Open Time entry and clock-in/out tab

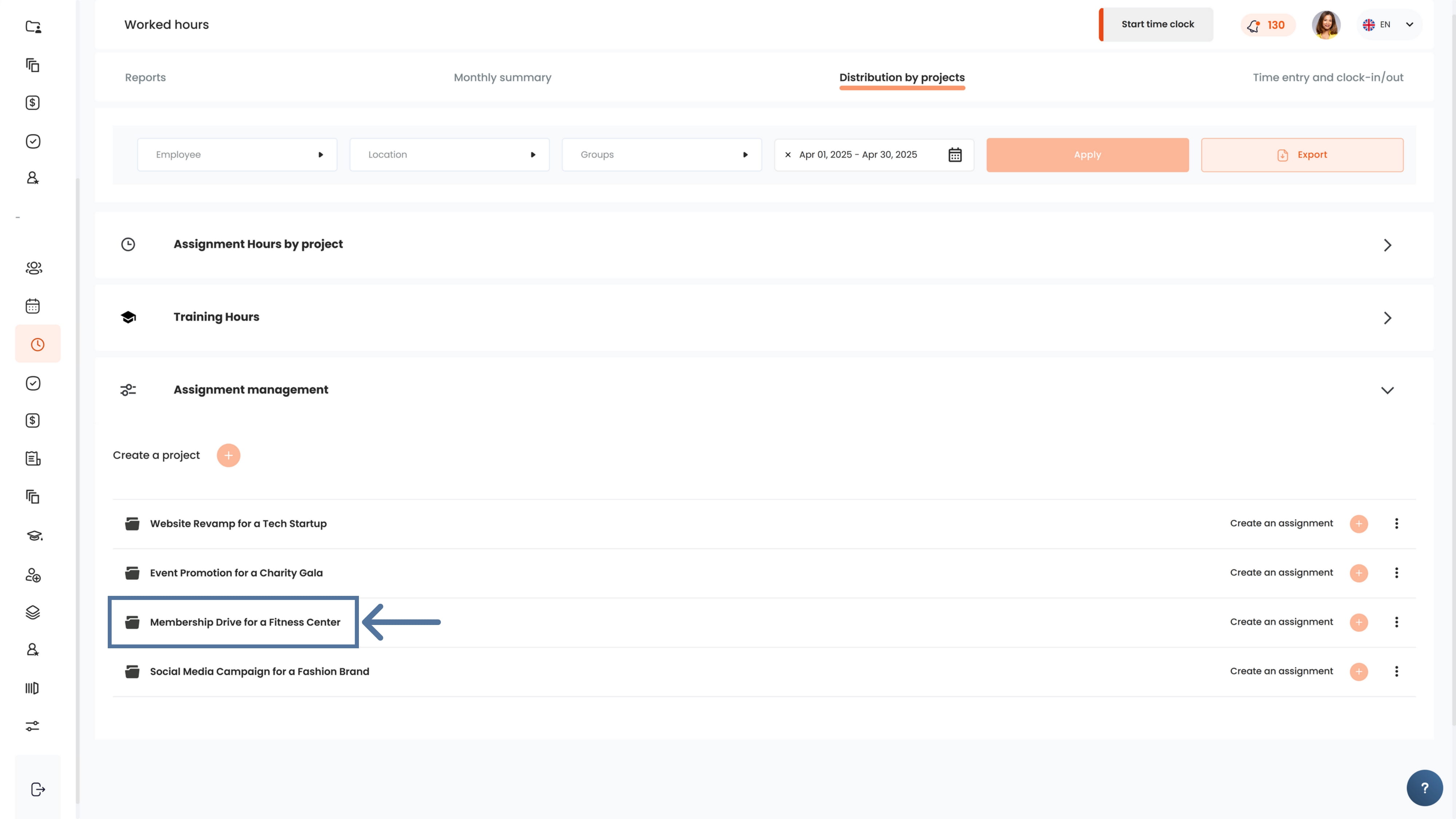[x=1328, y=78]
